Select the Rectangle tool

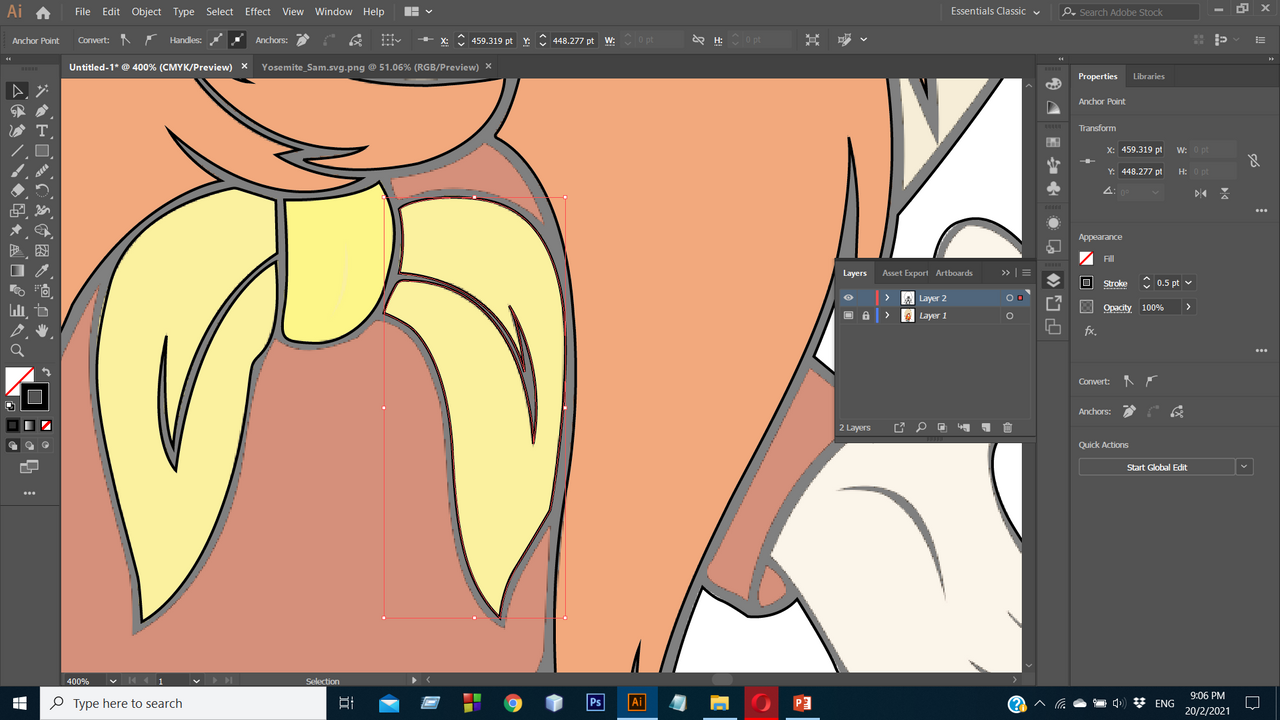click(42, 151)
